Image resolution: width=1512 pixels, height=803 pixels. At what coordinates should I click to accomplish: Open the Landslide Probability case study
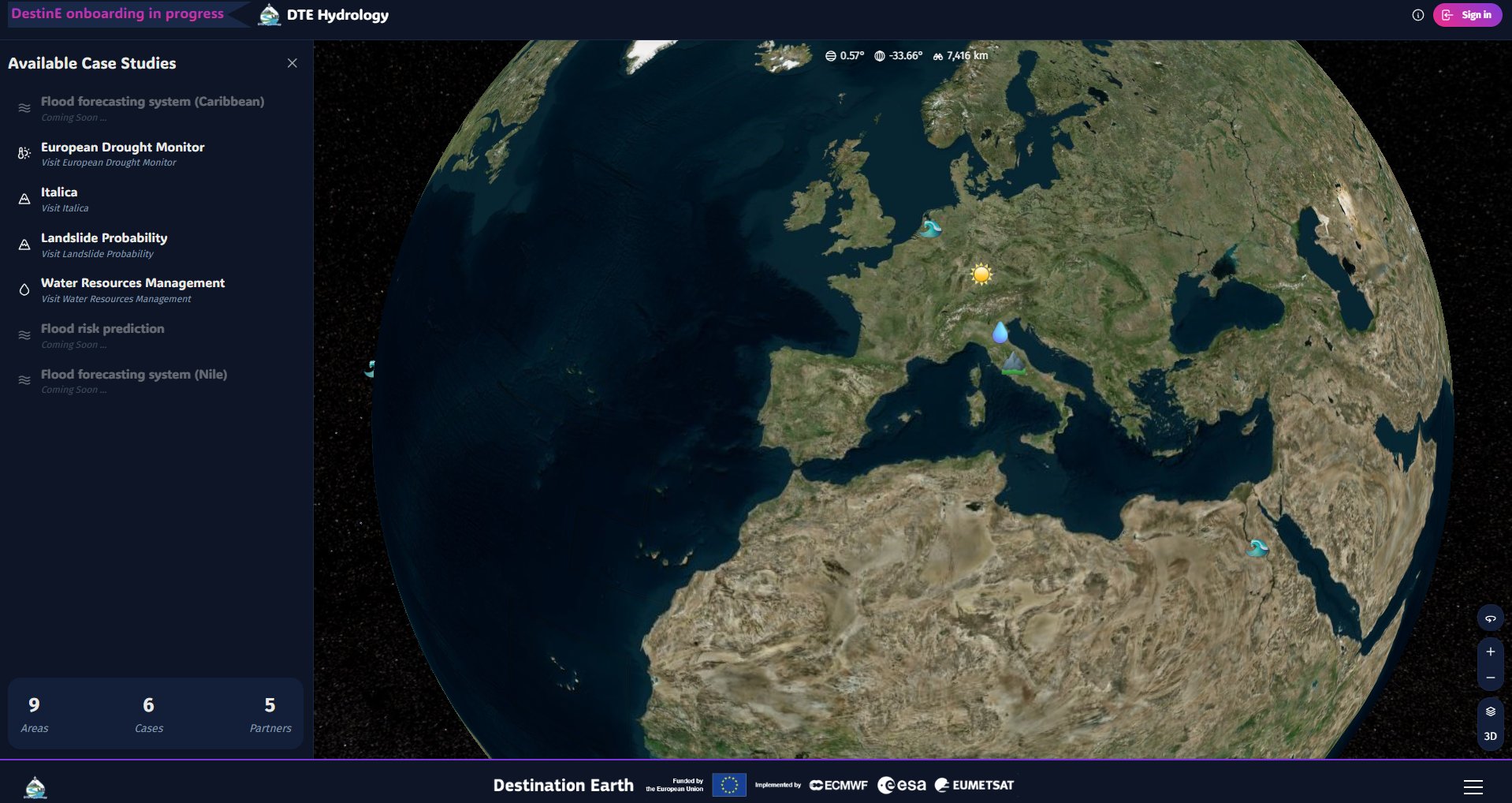(156, 245)
